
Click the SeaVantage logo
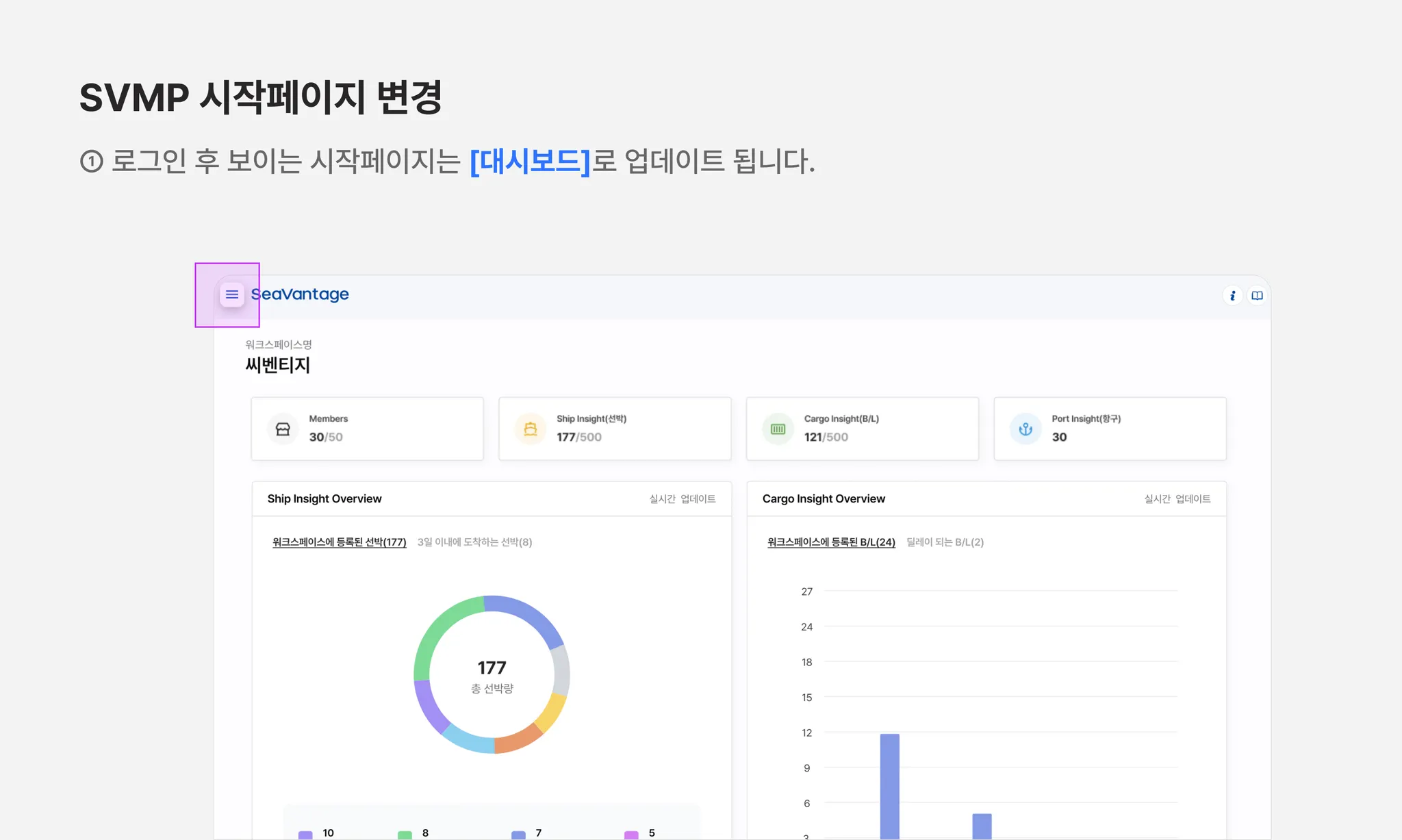point(300,294)
